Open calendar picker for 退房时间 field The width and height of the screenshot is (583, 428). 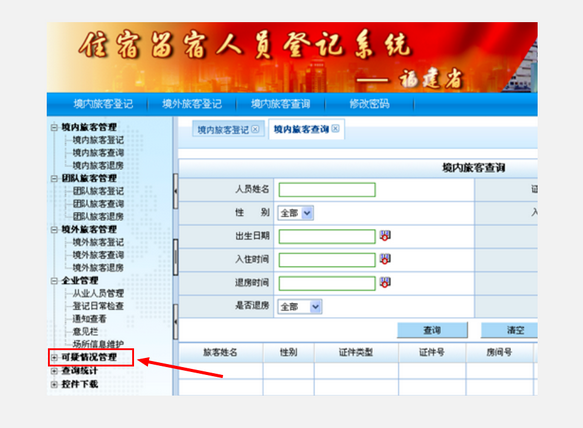click(385, 283)
